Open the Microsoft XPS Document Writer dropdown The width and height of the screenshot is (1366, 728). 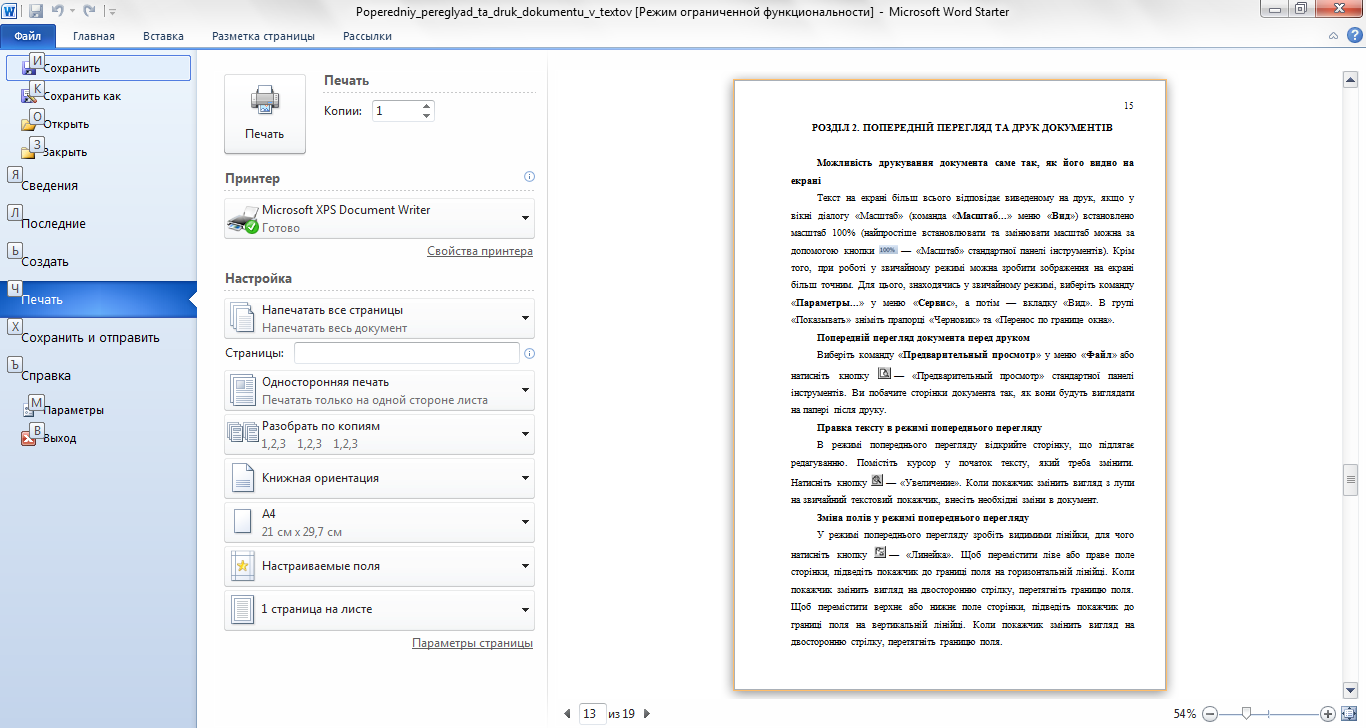point(380,218)
